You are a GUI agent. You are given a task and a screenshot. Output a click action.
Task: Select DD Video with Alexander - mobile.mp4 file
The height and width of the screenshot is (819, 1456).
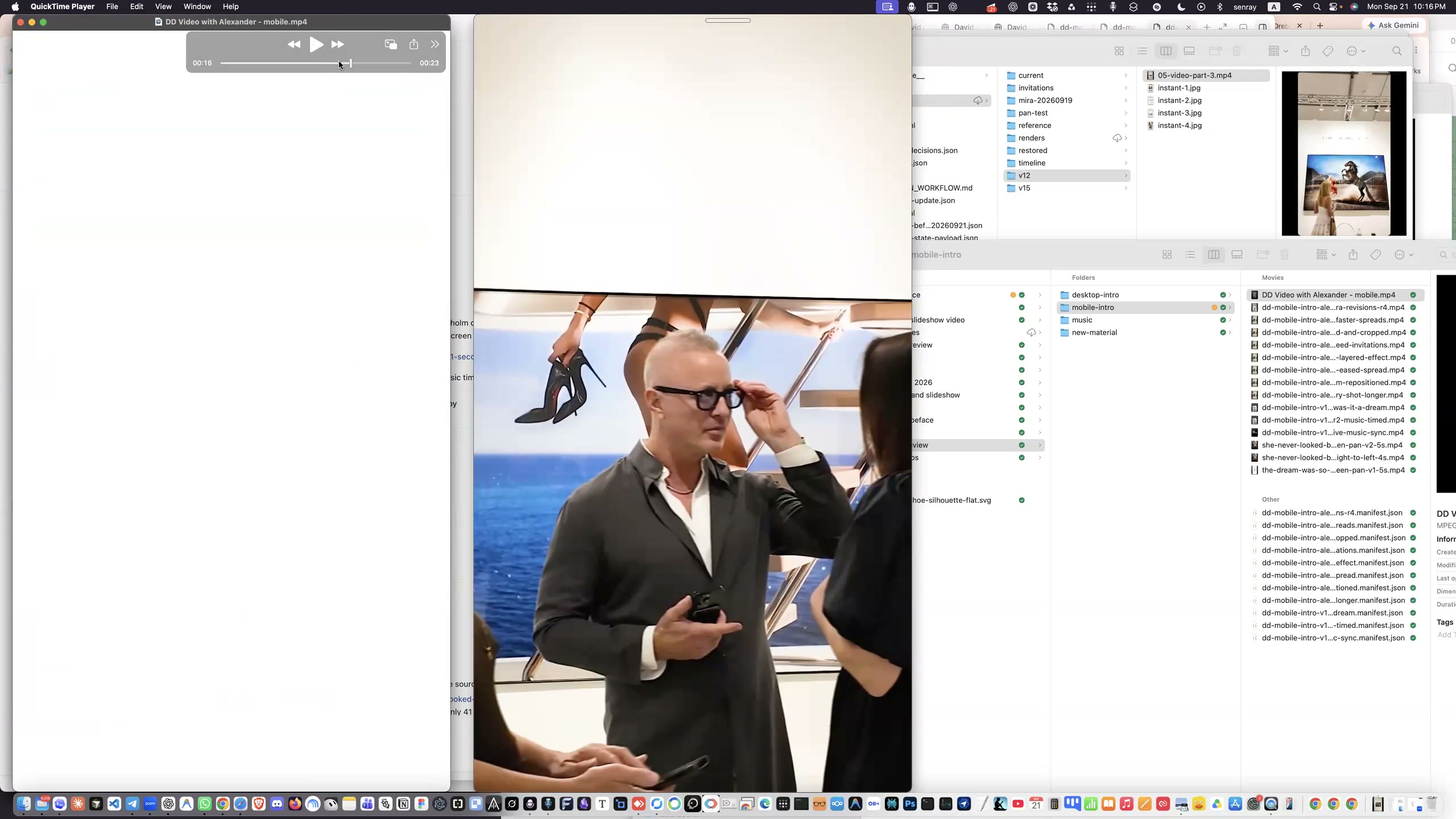(x=1335, y=295)
